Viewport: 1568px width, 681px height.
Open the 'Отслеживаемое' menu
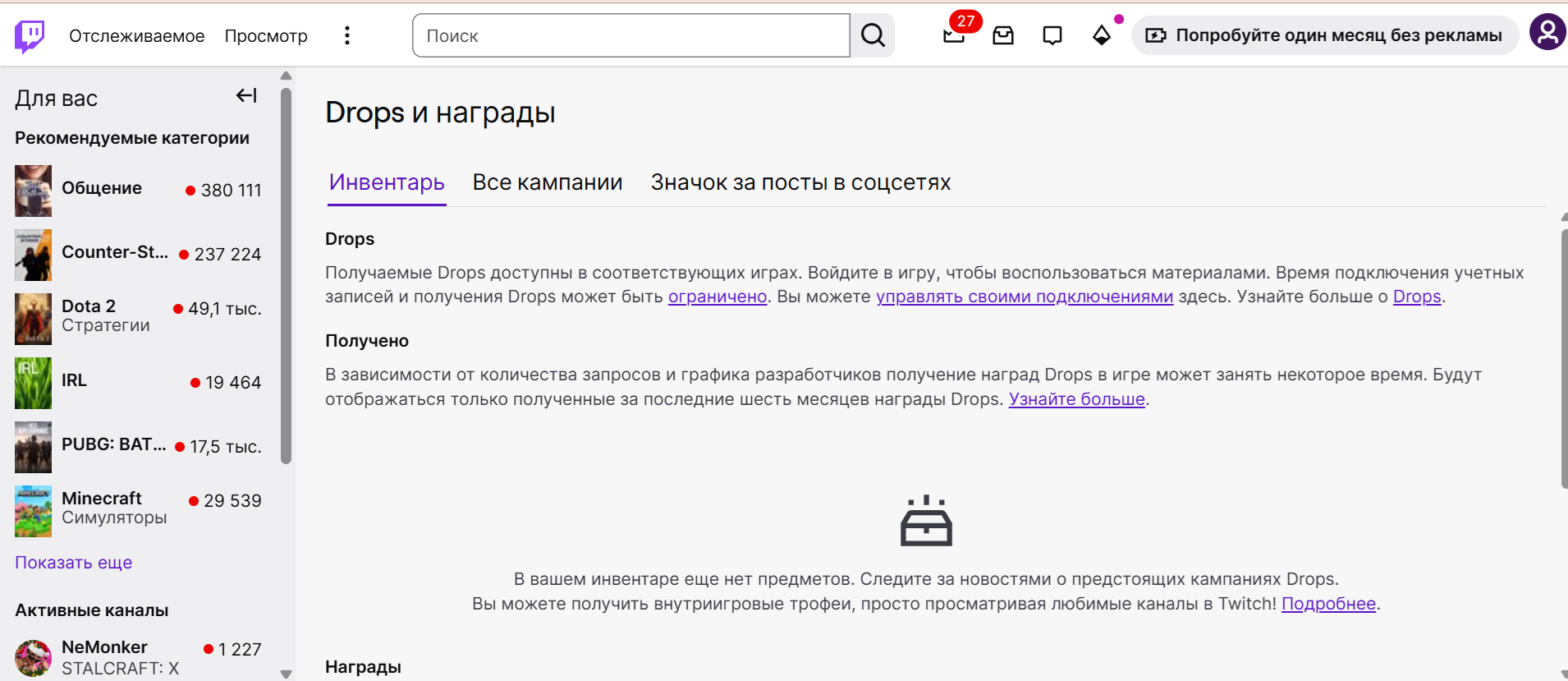pyautogui.click(x=136, y=35)
